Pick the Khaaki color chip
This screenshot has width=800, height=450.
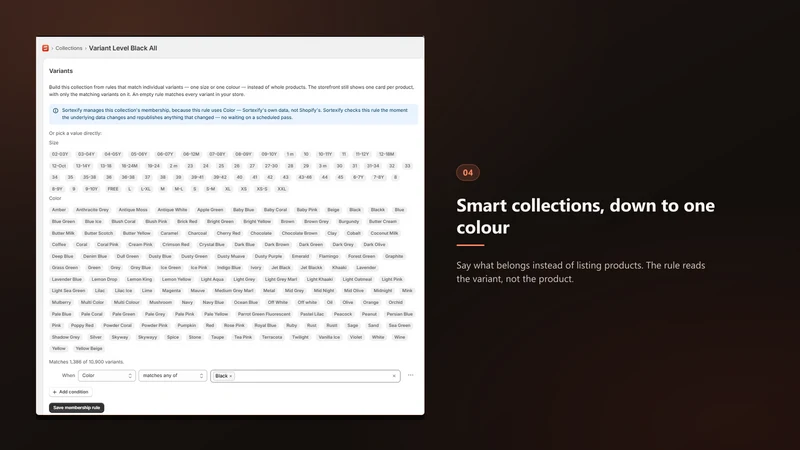tap(339, 267)
